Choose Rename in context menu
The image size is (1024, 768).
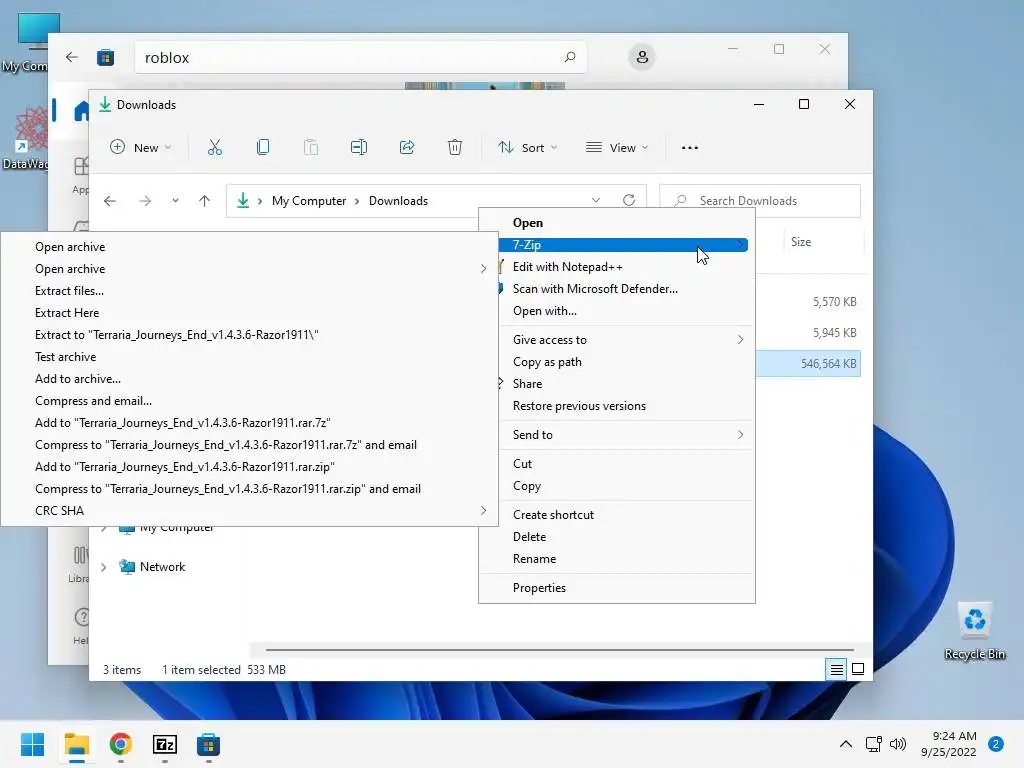[x=616, y=559]
